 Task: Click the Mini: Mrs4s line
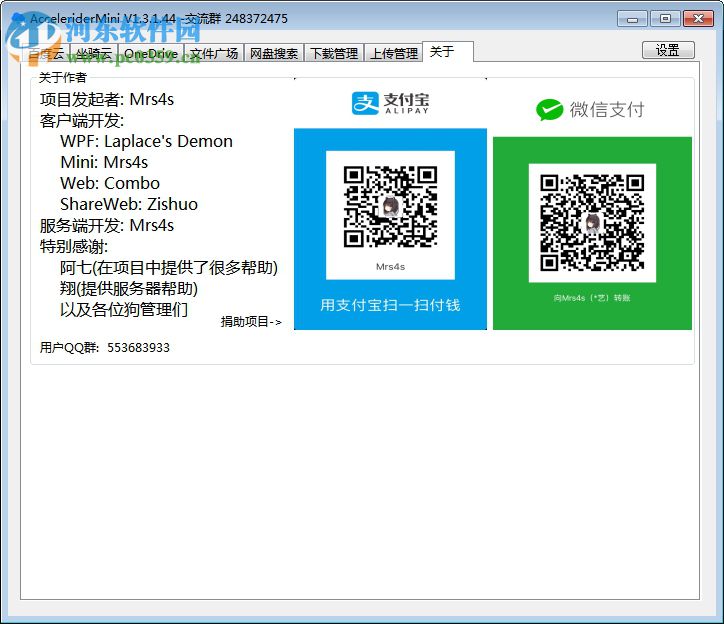click(104, 162)
